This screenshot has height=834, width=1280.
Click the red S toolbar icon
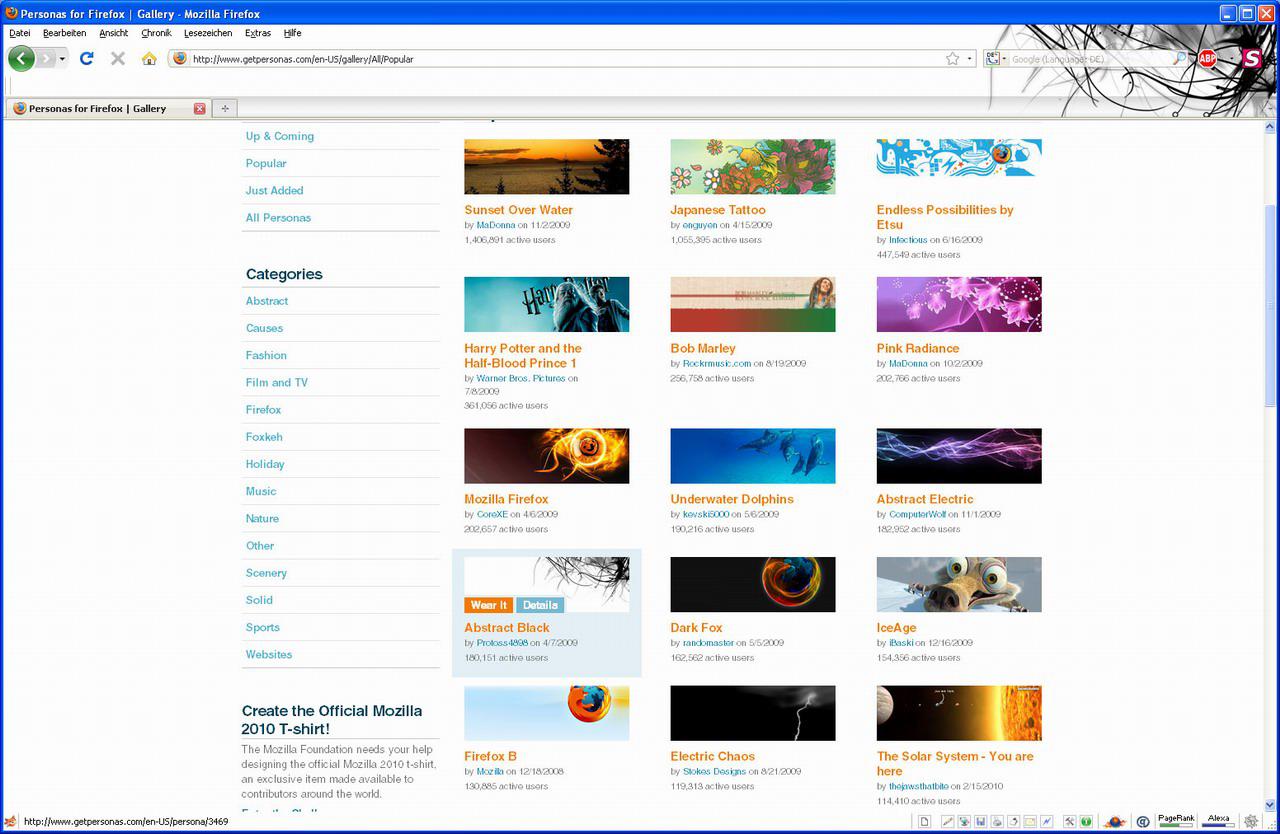click(x=1251, y=59)
